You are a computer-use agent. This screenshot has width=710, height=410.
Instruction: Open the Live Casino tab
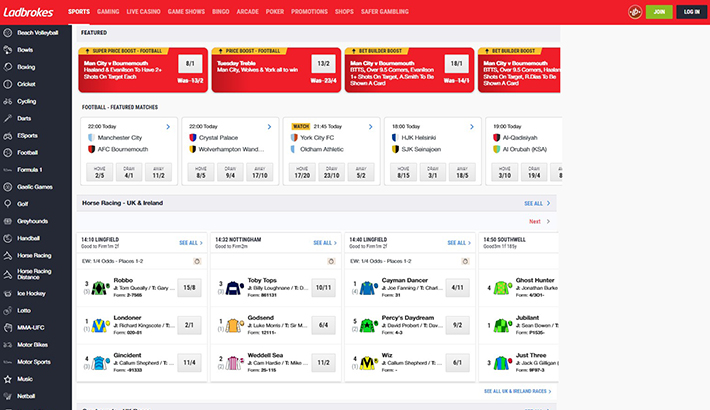[143, 12]
